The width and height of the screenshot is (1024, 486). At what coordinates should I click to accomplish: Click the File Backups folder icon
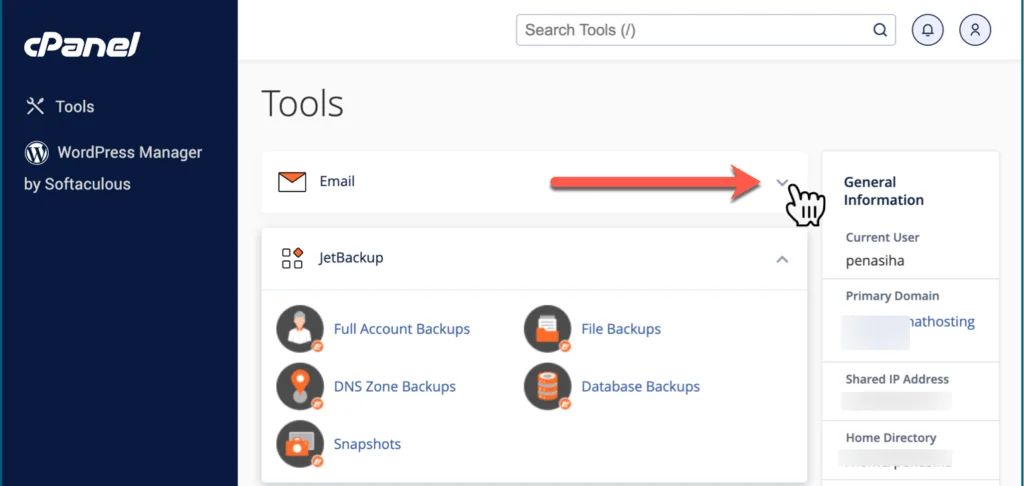547,329
